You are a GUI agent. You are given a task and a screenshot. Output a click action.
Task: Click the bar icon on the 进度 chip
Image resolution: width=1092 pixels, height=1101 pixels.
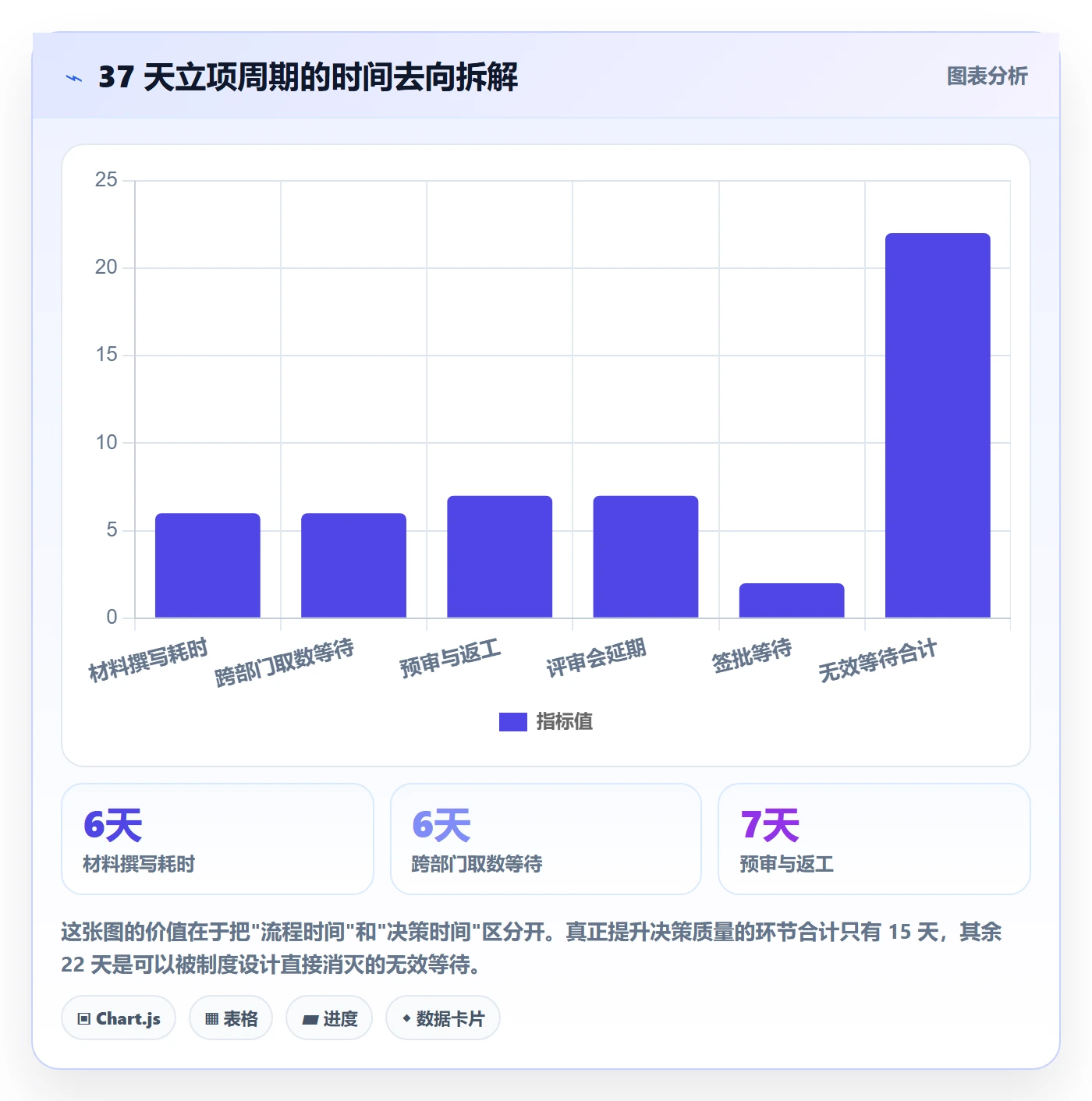(310, 1019)
